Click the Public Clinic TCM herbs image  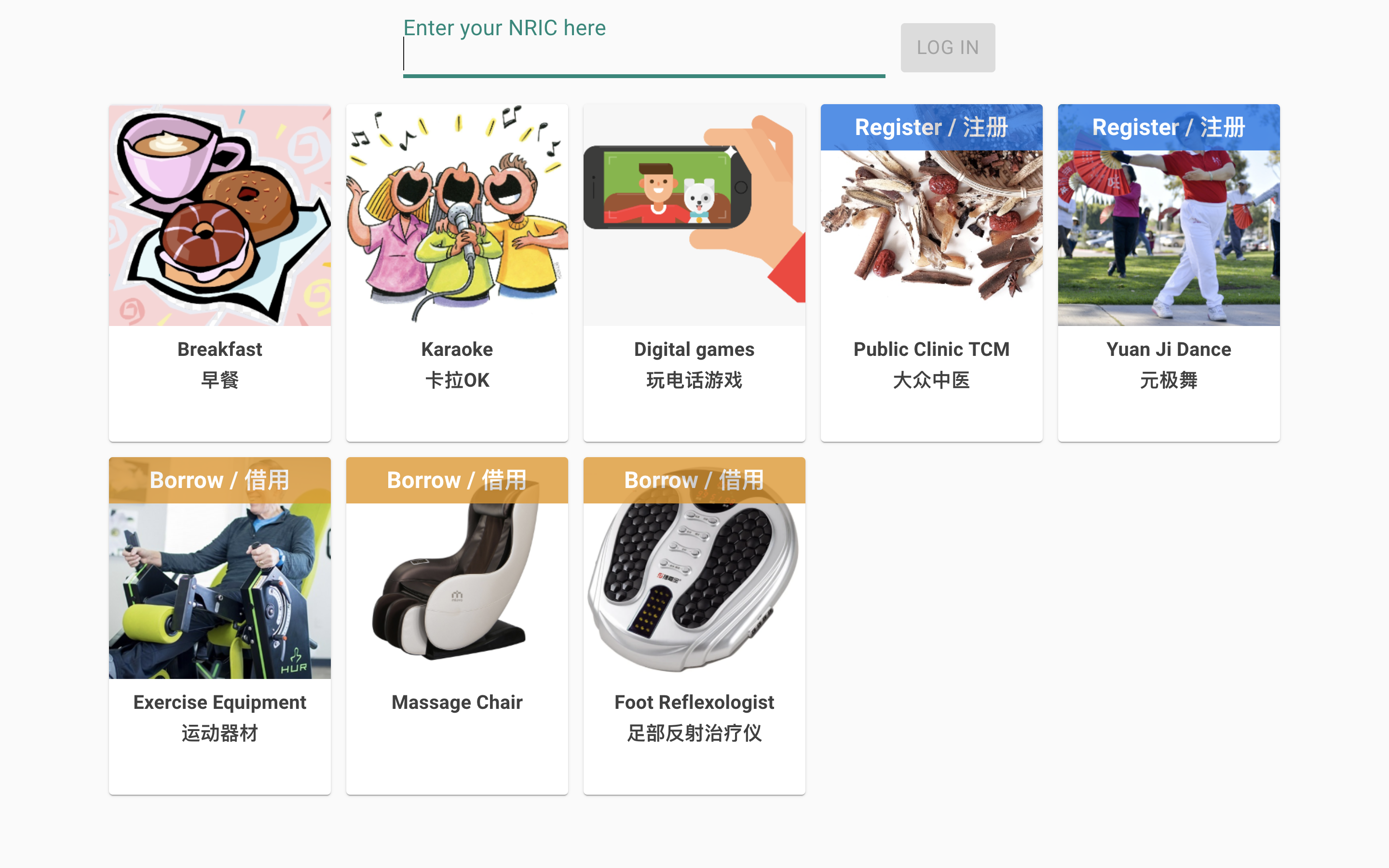932,238
